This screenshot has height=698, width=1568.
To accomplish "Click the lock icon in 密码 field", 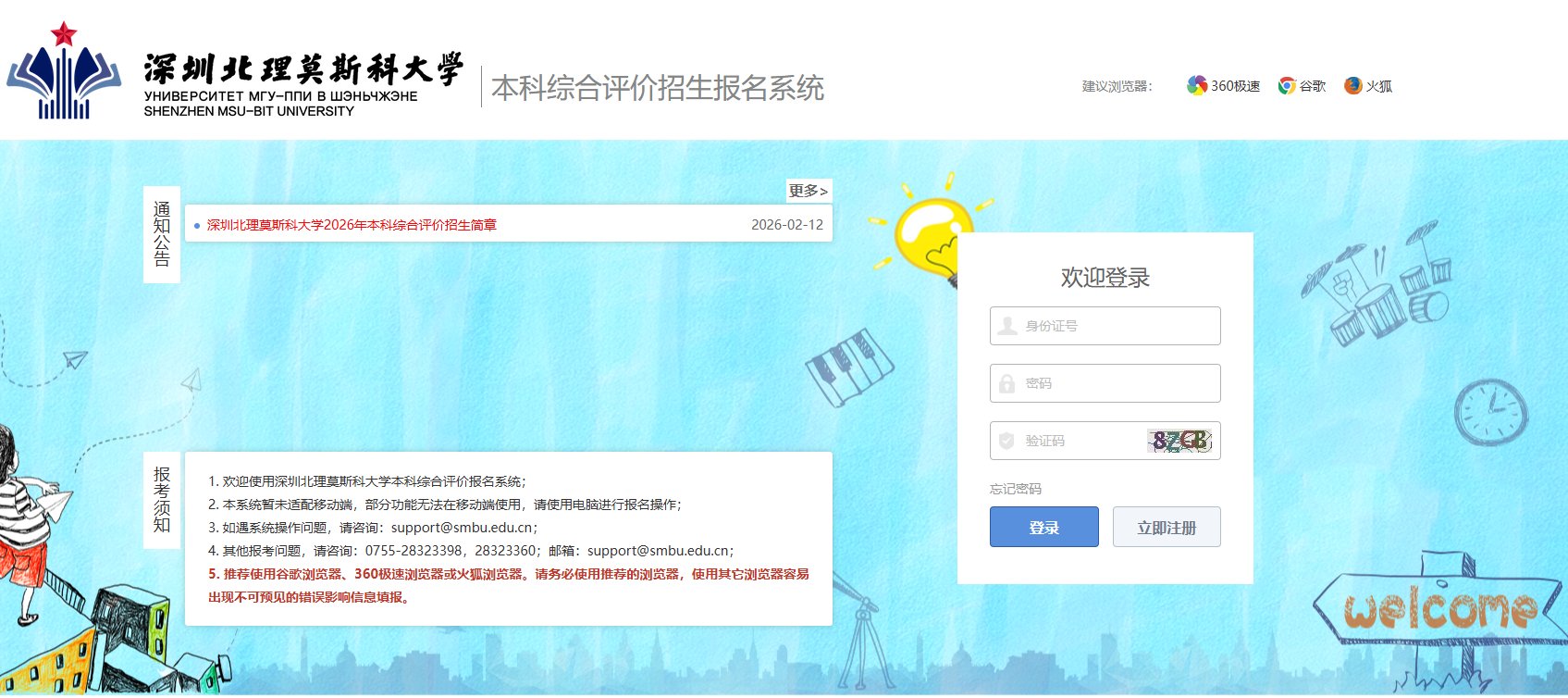I will pyautogui.click(x=1007, y=383).
